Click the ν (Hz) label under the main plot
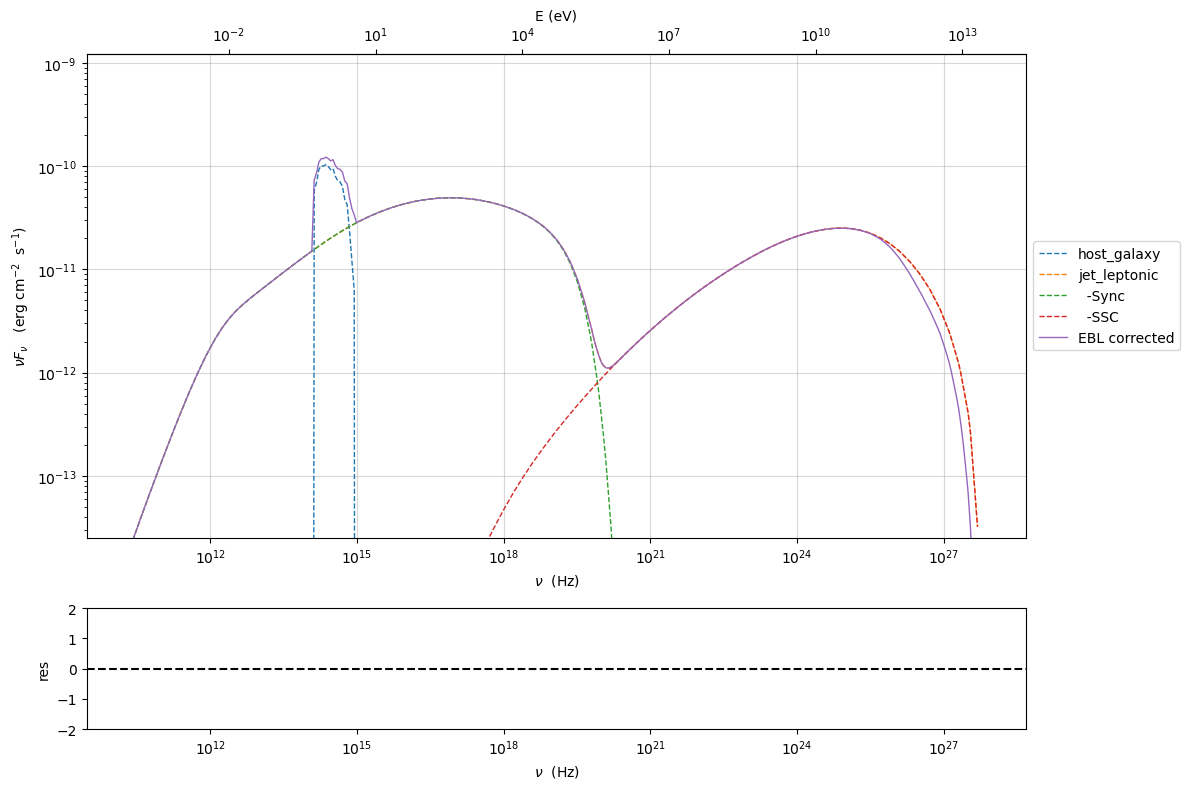Image resolution: width=1189 pixels, height=789 pixels. coord(556,581)
